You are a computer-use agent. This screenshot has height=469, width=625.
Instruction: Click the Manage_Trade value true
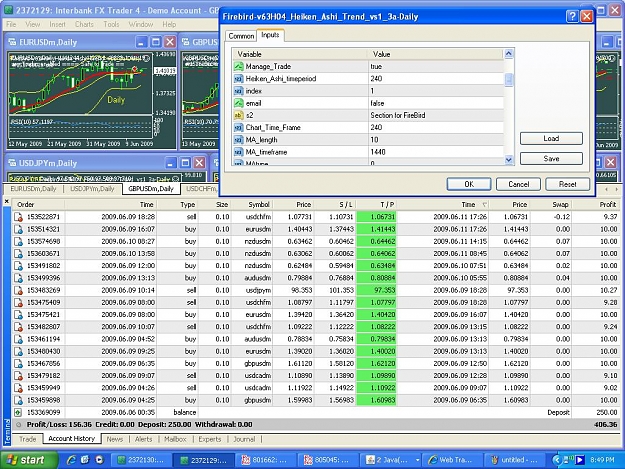(x=376, y=67)
